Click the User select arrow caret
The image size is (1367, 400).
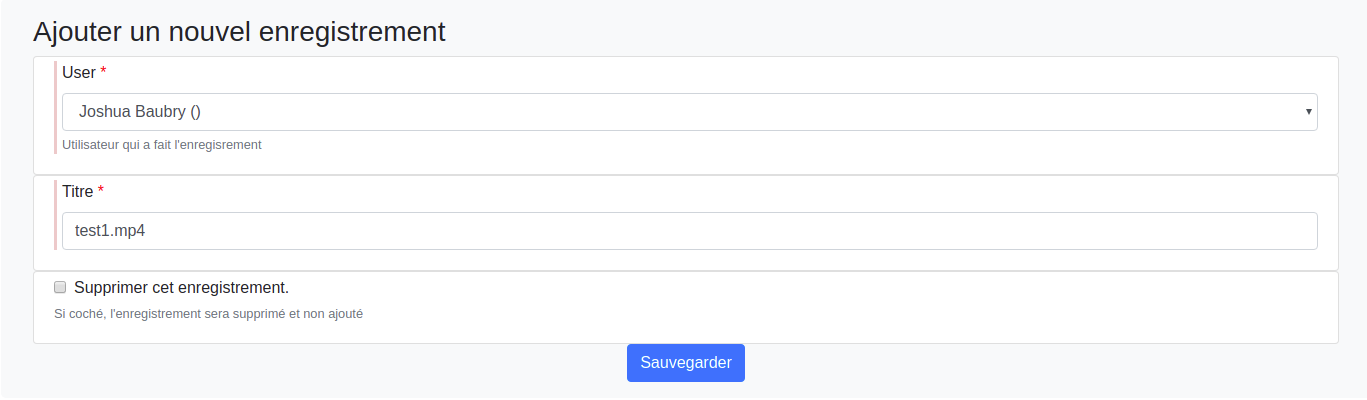pyautogui.click(x=1308, y=112)
